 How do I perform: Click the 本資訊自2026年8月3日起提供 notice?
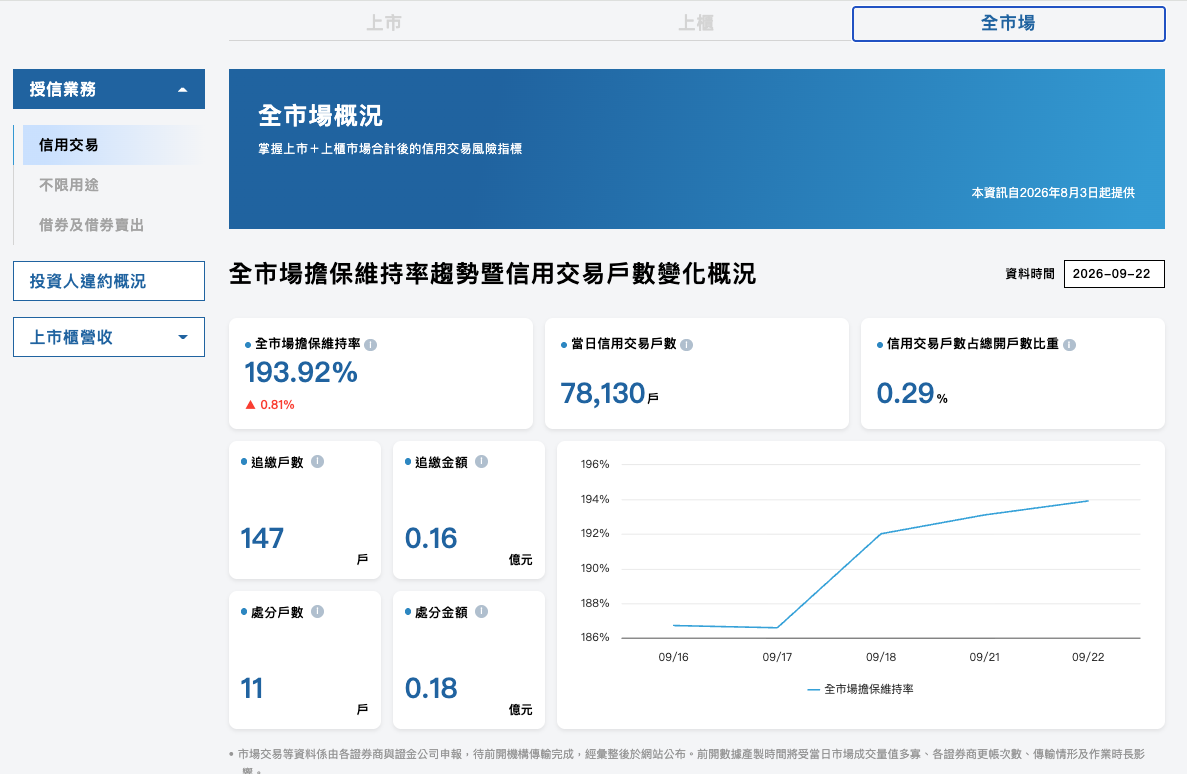(1053, 193)
